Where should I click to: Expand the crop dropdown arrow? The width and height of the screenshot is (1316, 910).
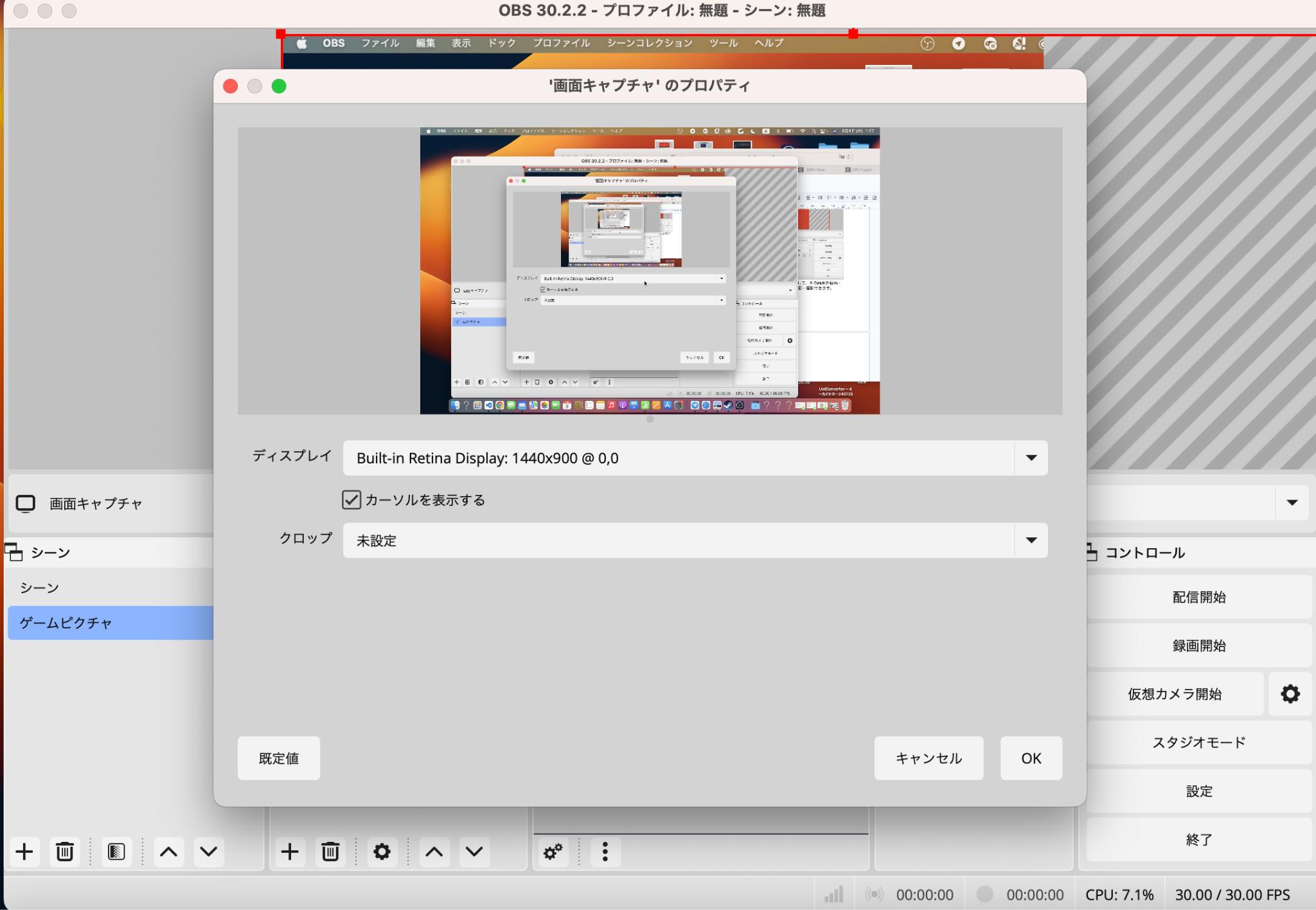pos(1031,540)
